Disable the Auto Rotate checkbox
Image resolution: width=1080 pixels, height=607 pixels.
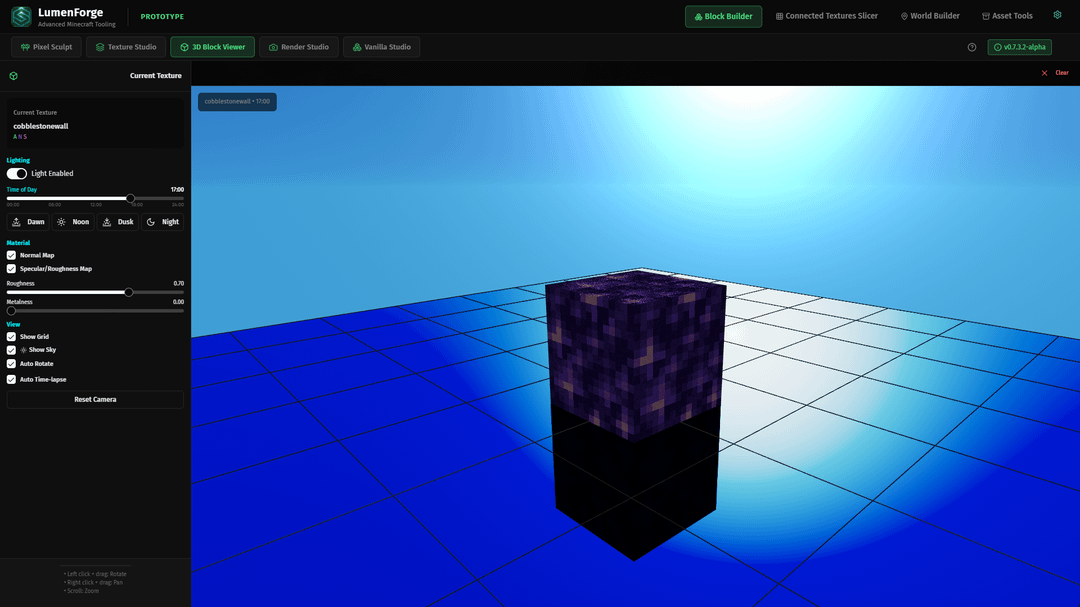[12, 364]
